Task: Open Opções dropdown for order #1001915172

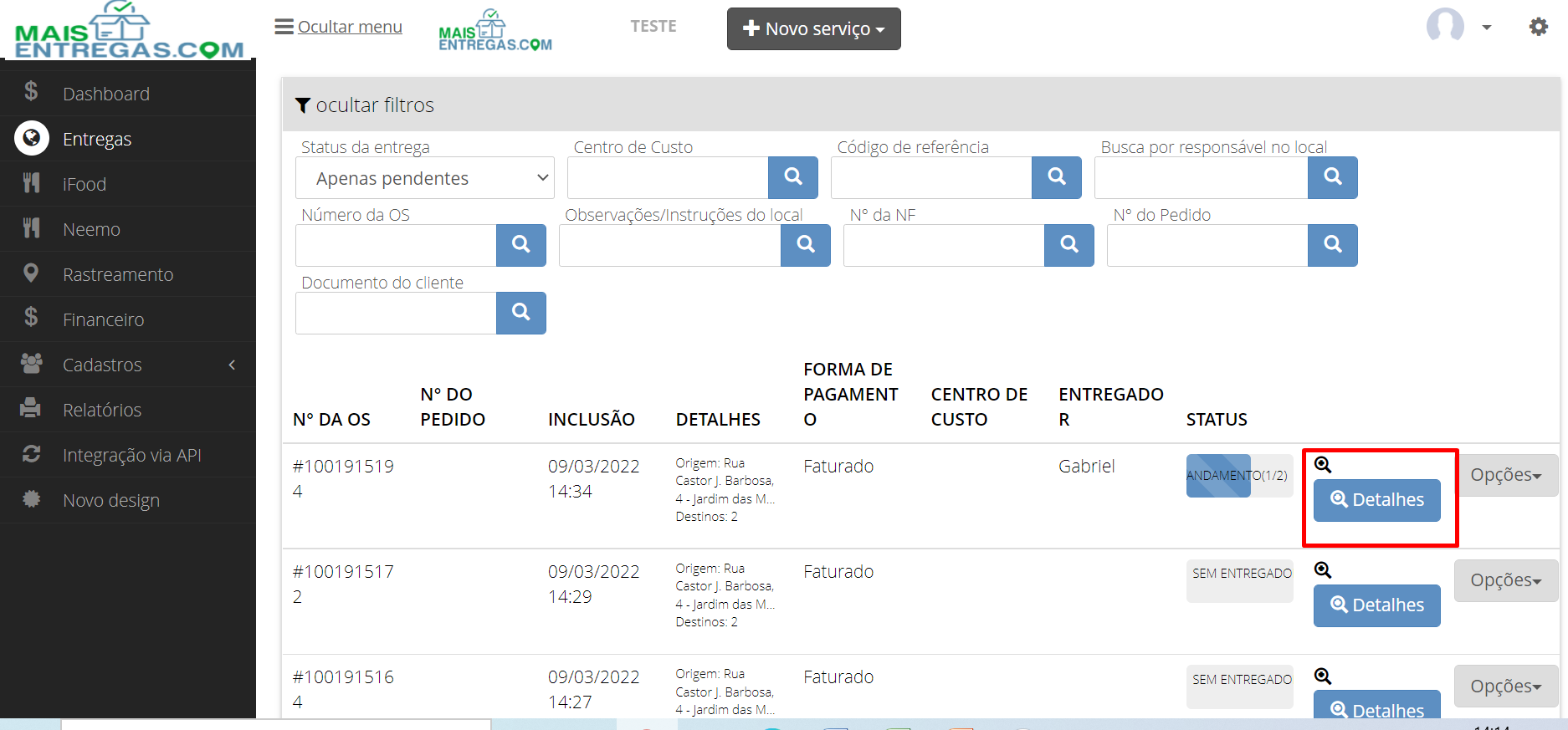Action: [1506, 580]
